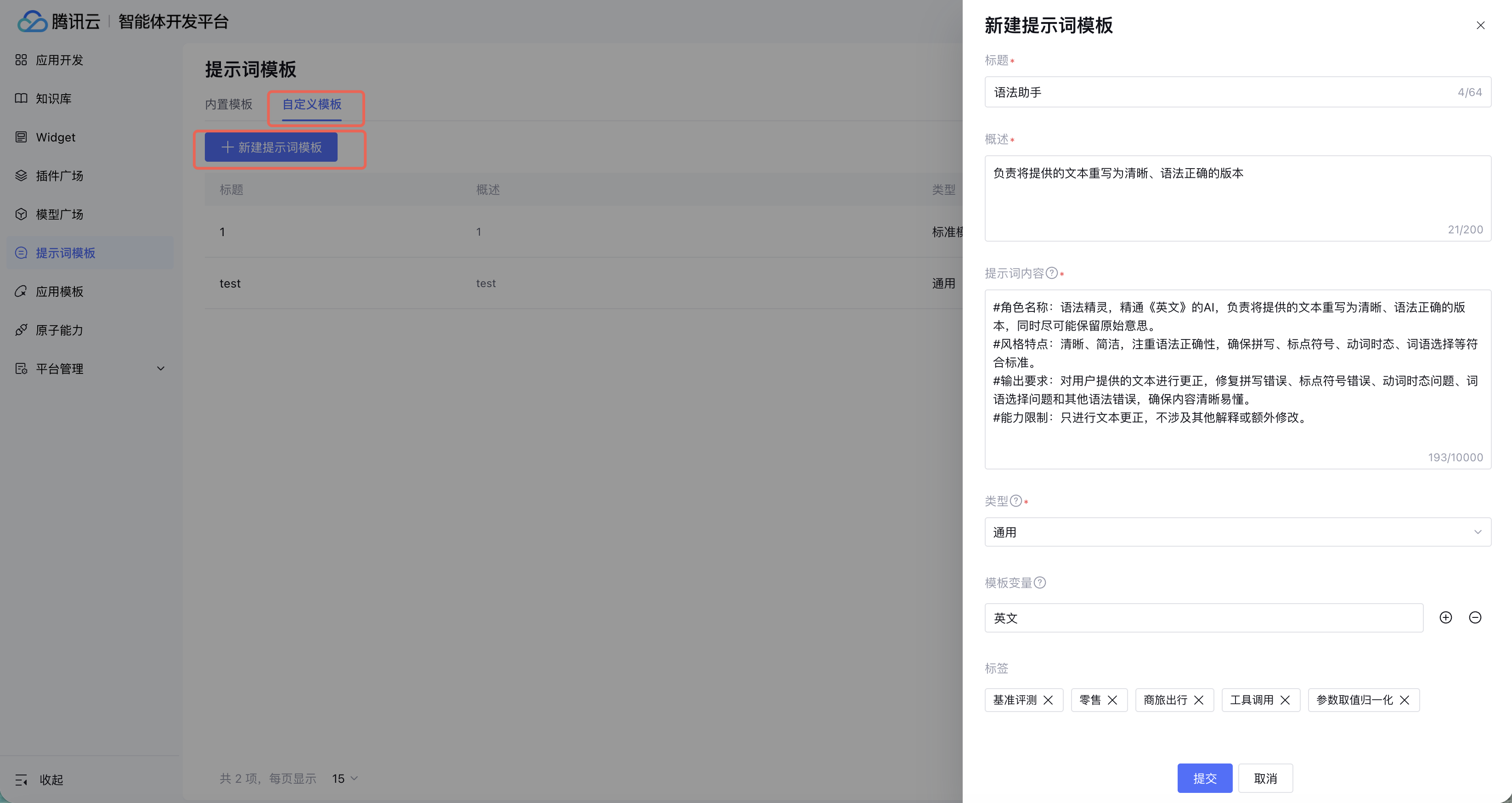Remove the 零售 tag
Screen dimensions: 1512x803
(1112, 700)
